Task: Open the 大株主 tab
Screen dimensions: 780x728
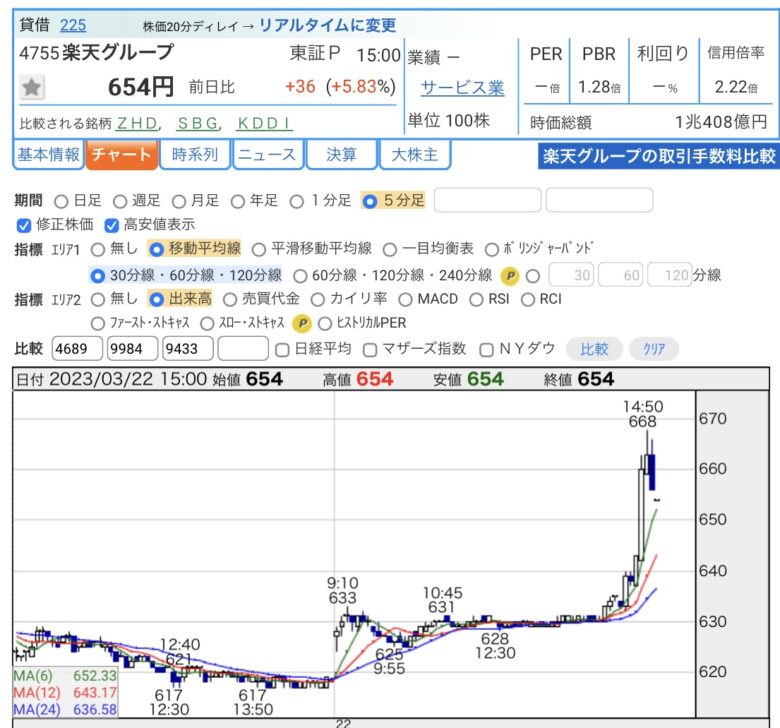Action: (x=415, y=155)
